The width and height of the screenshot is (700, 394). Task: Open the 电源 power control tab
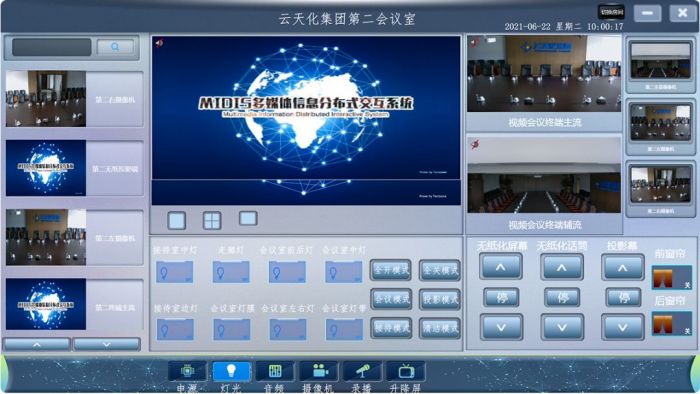tap(188, 371)
